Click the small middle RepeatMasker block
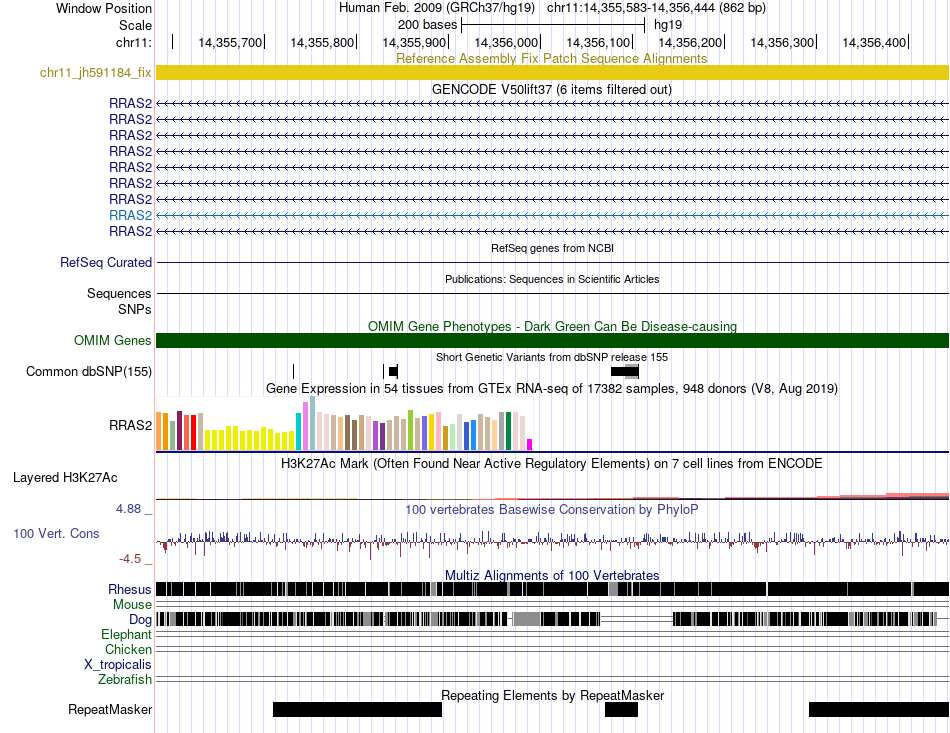Viewport: 950px width, 733px height. pos(622,709)
